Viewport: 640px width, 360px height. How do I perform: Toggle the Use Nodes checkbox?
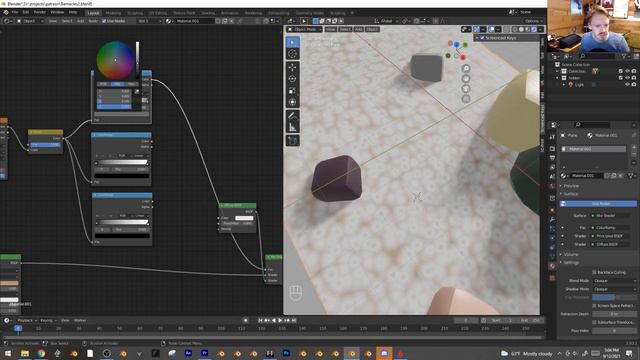coord(104,21)
